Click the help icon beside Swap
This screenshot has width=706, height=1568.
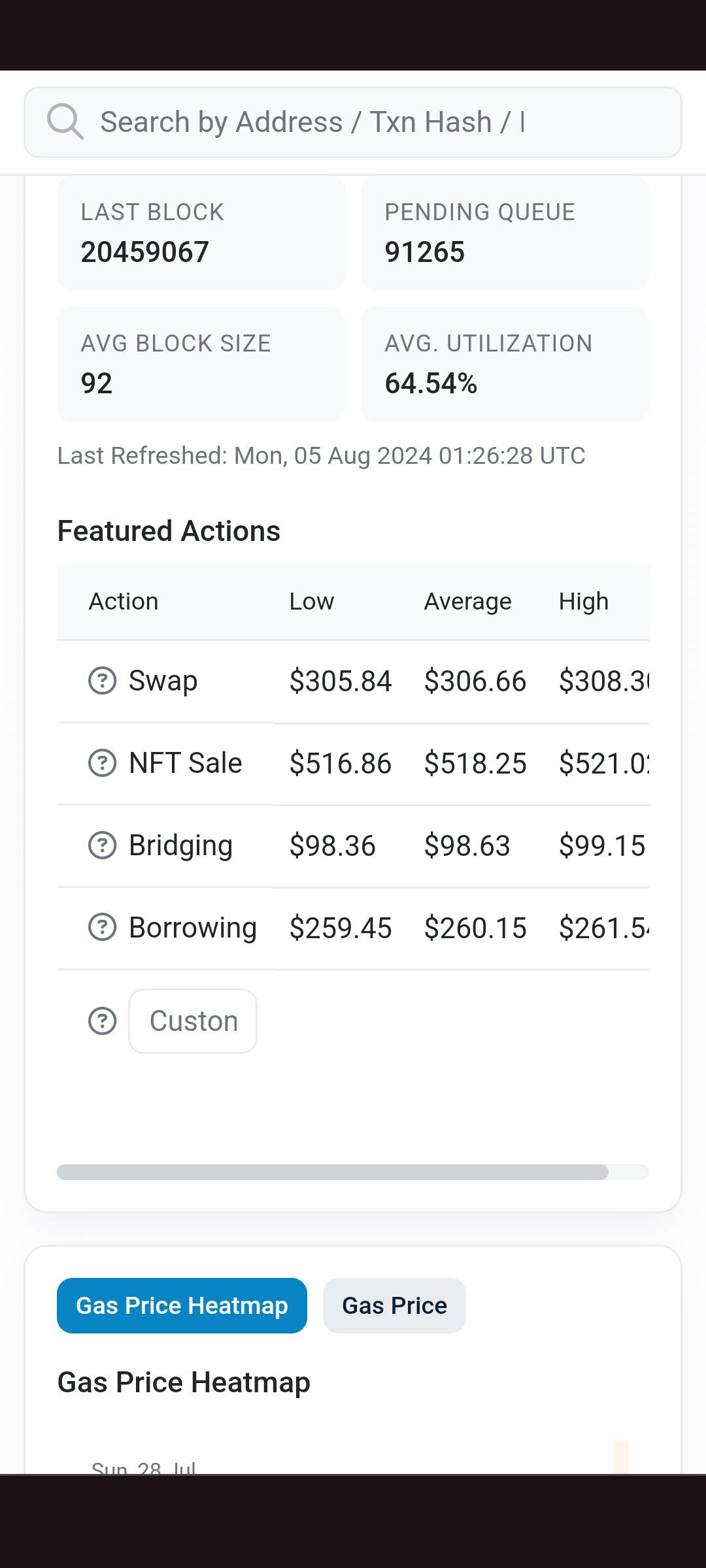[102, 681]
